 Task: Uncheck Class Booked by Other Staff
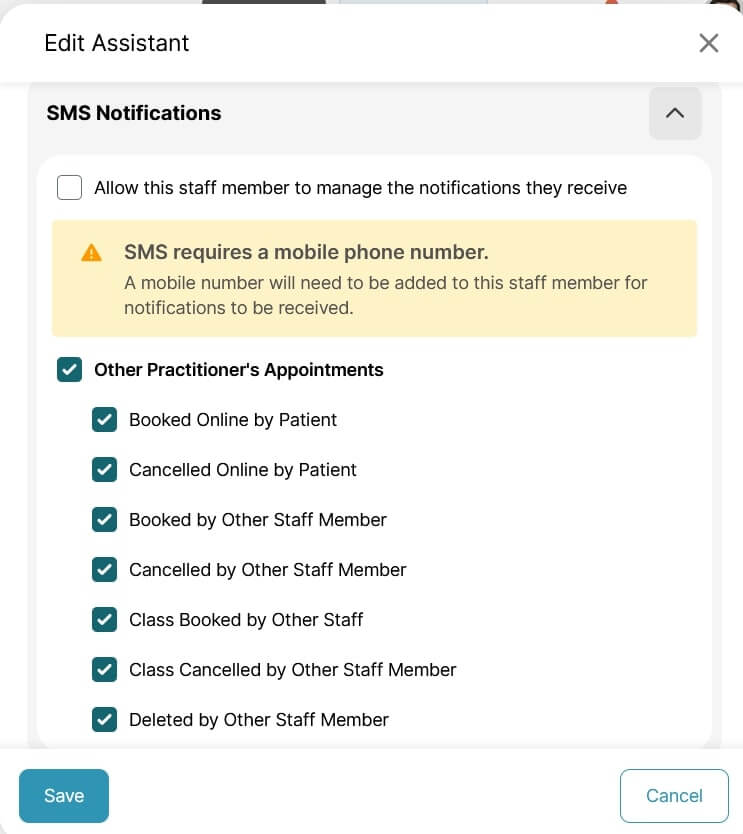point(105,620)
